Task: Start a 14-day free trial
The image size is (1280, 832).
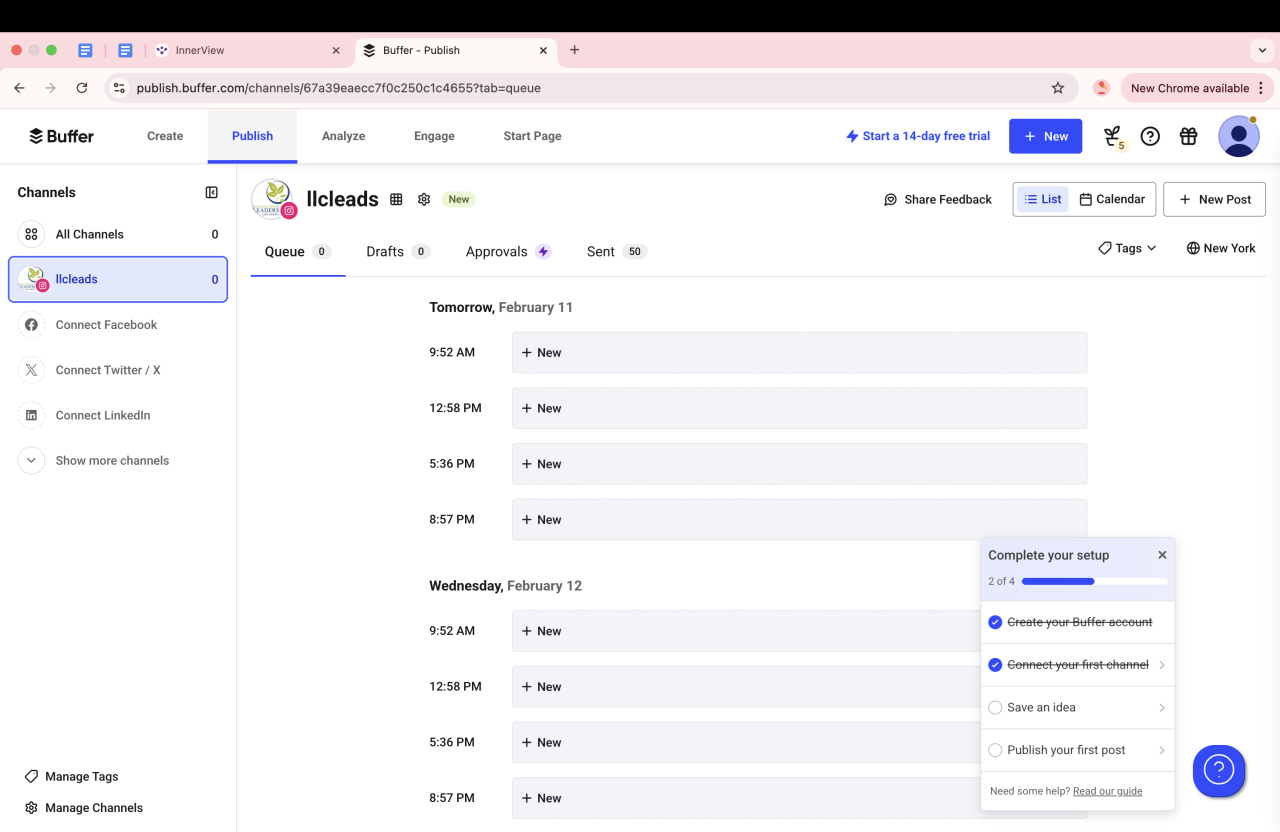Action: coord(918,136)
